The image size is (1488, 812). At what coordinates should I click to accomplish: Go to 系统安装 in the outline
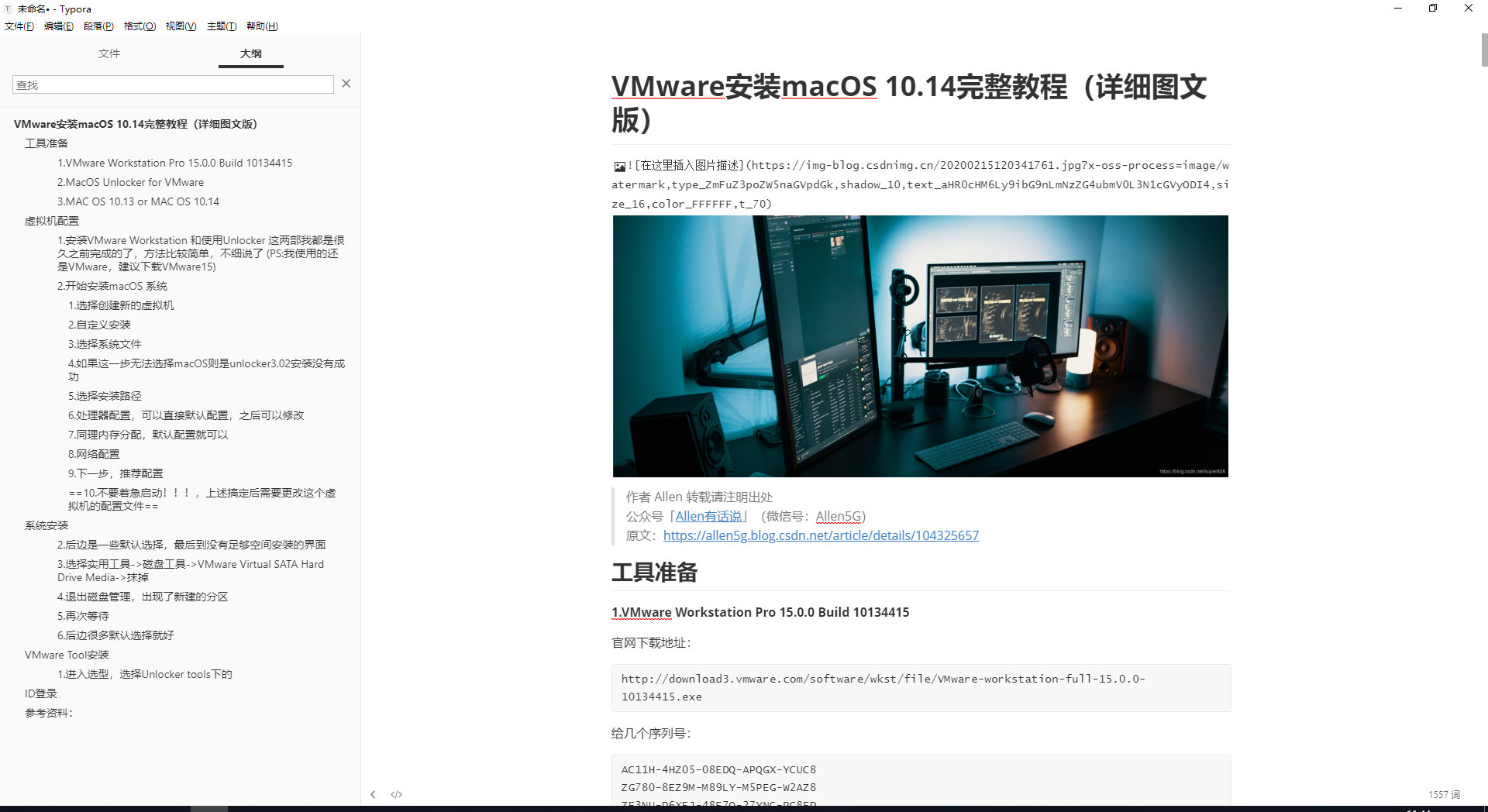[46, 525]
